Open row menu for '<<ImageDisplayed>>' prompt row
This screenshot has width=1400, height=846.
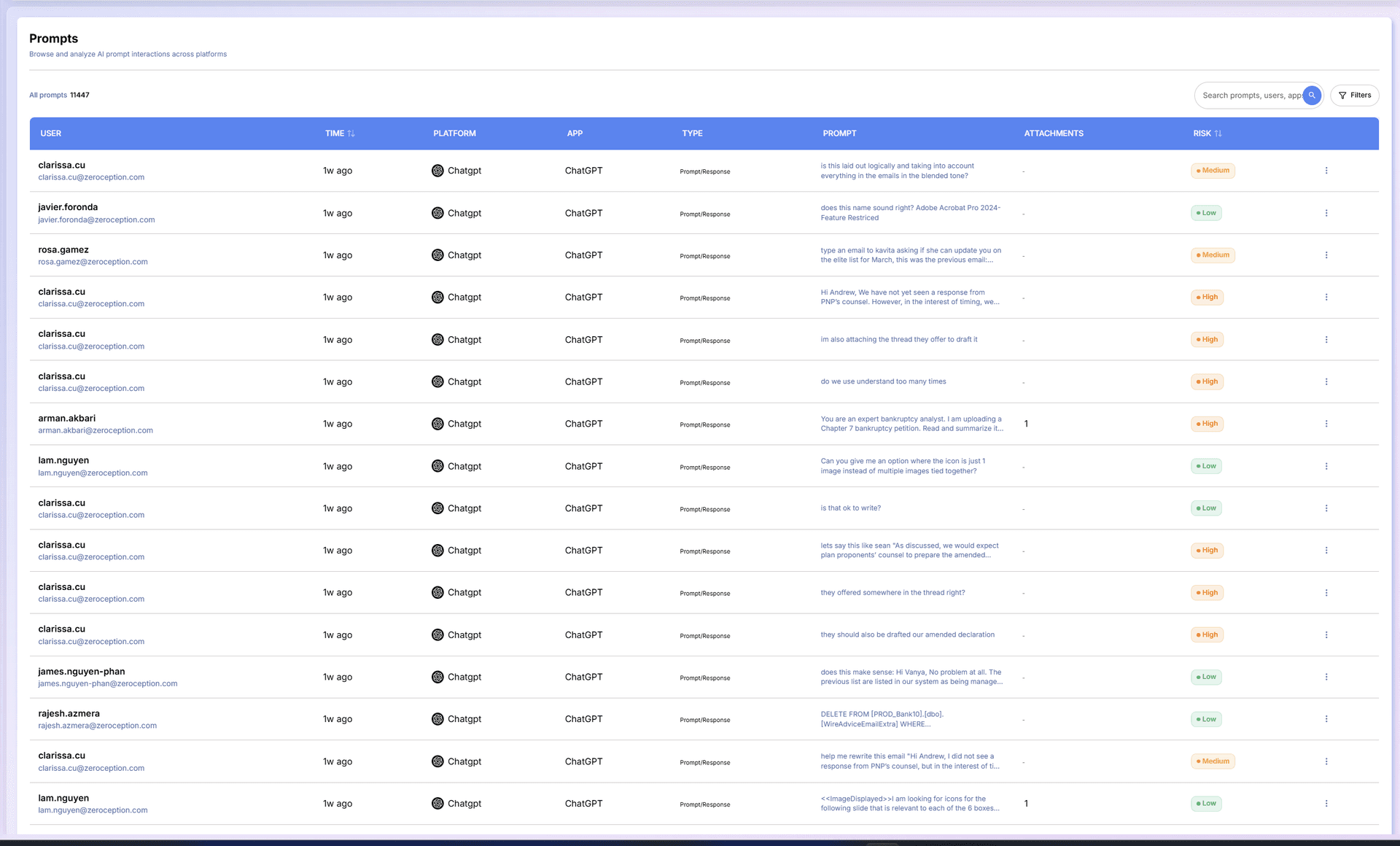[1326, 804]
